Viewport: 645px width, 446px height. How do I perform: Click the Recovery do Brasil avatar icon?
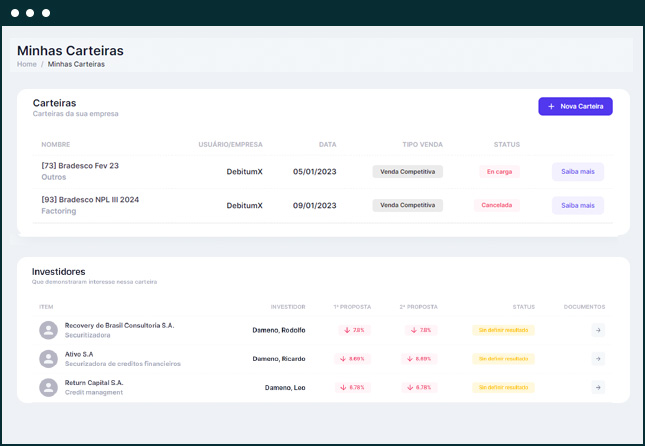click(48, 330)
